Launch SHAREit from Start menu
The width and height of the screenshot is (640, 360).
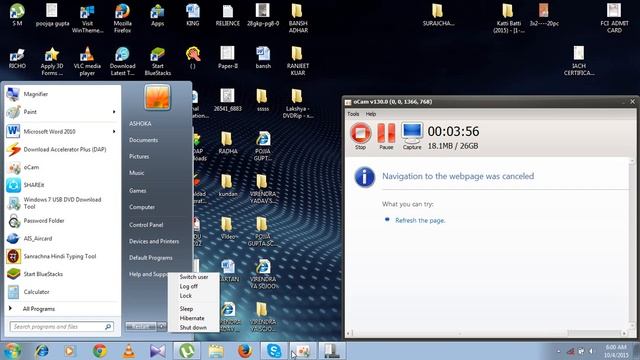[61, 185]
